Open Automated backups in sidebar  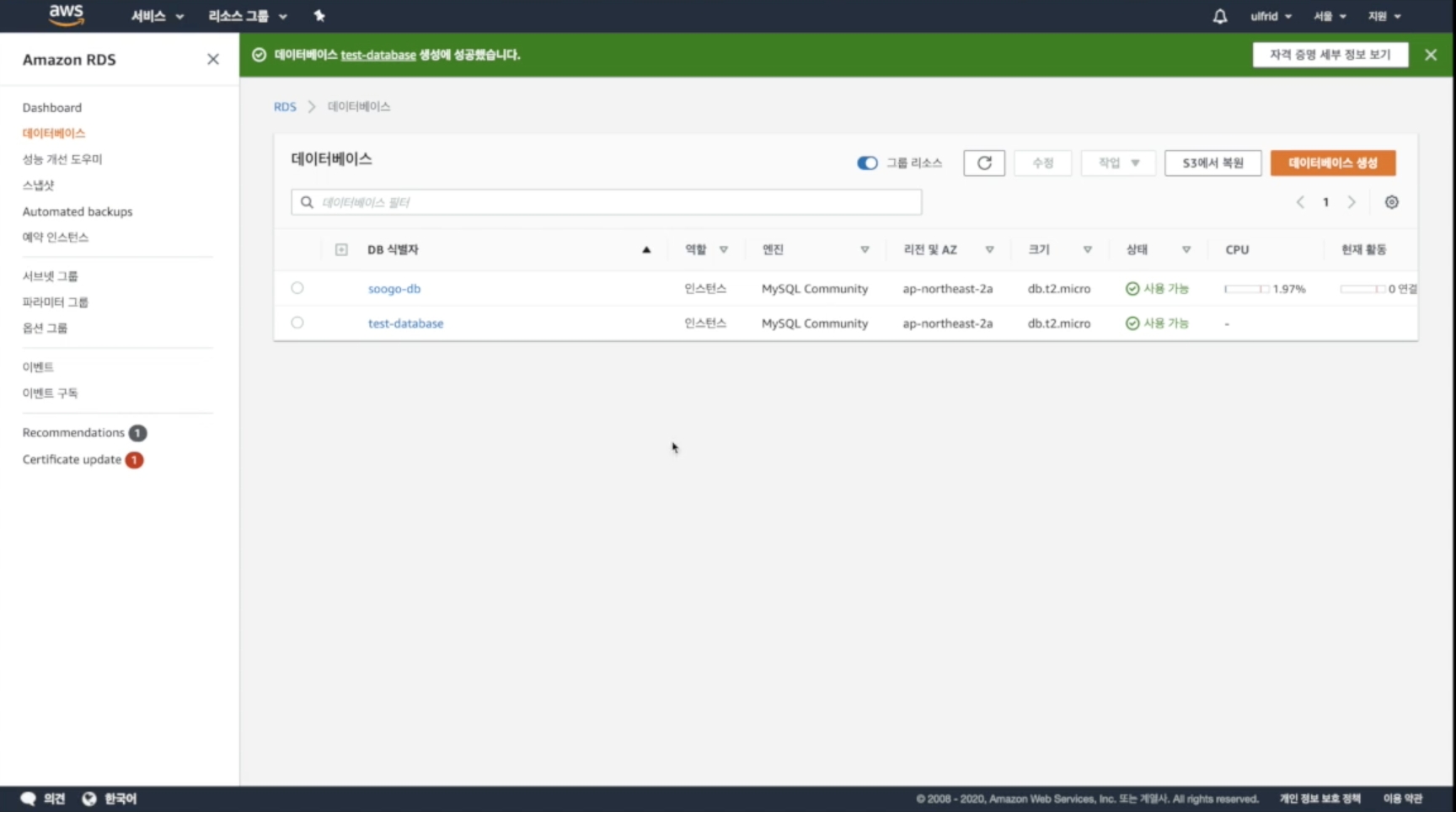pyautogui.click(x=78, y=211)
